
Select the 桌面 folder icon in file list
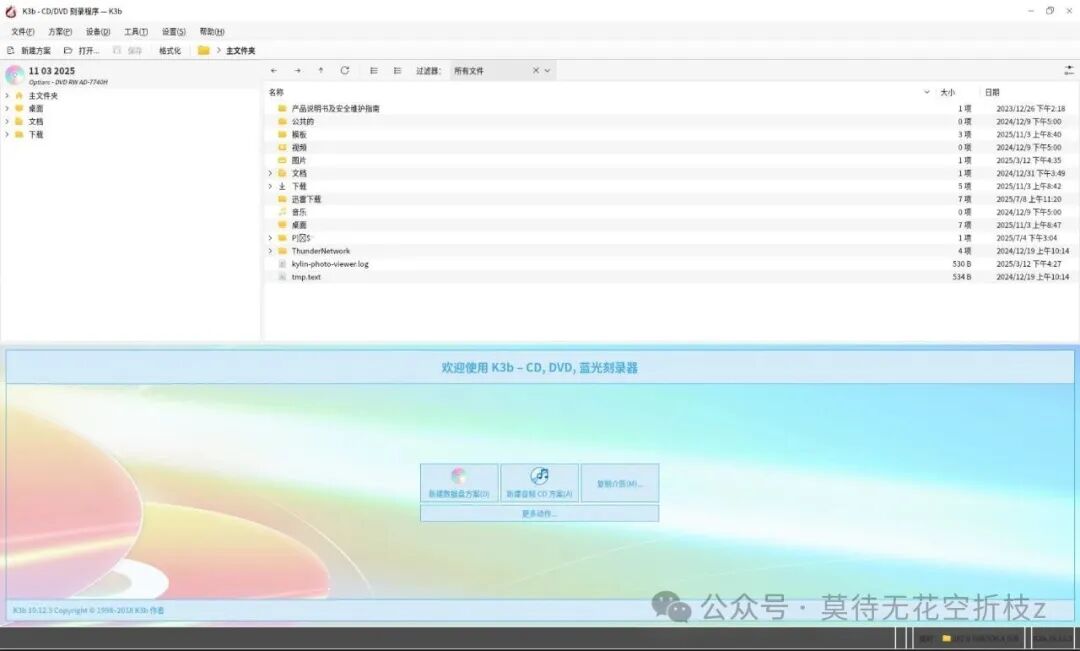282,225
